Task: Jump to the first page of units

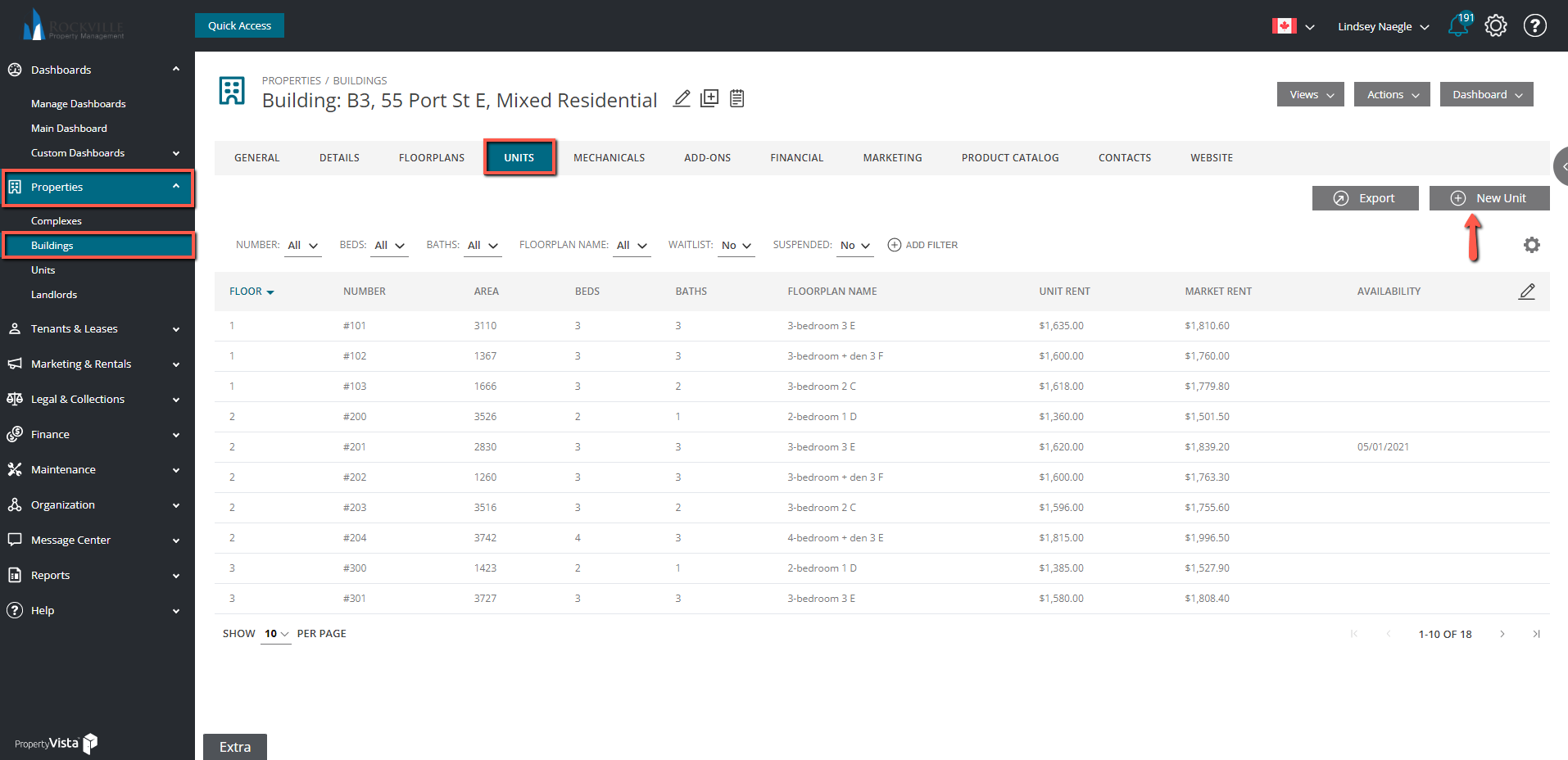Action: tap(1354, 634)
